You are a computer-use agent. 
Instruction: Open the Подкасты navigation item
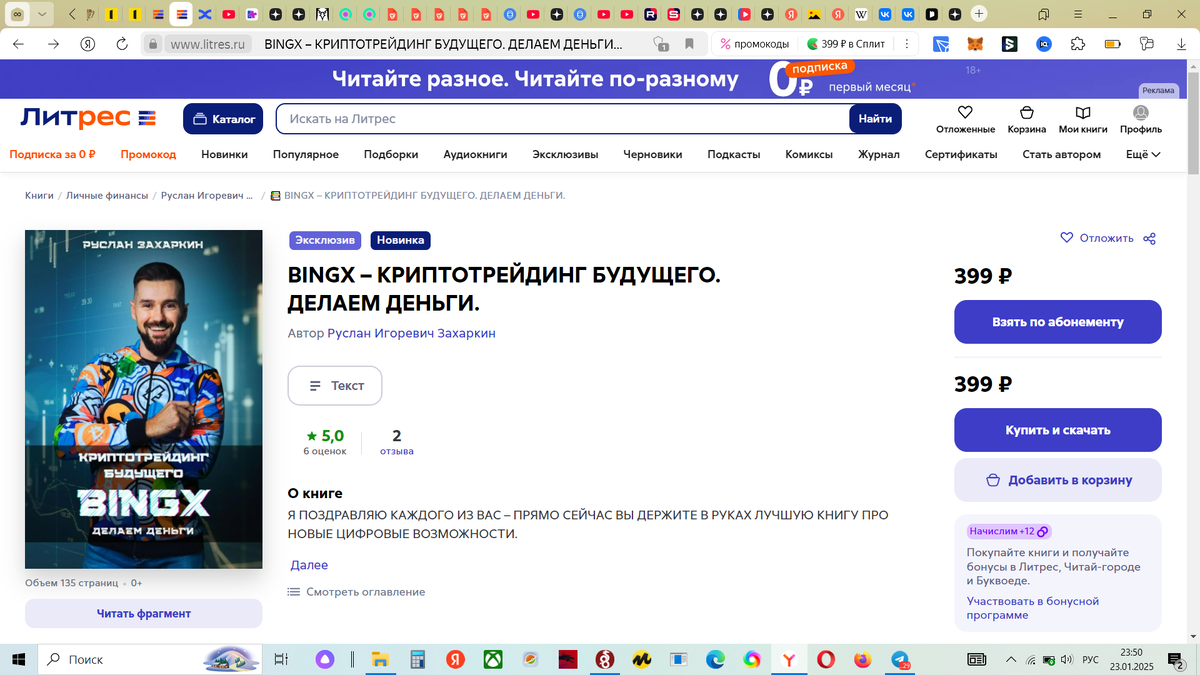733,155
